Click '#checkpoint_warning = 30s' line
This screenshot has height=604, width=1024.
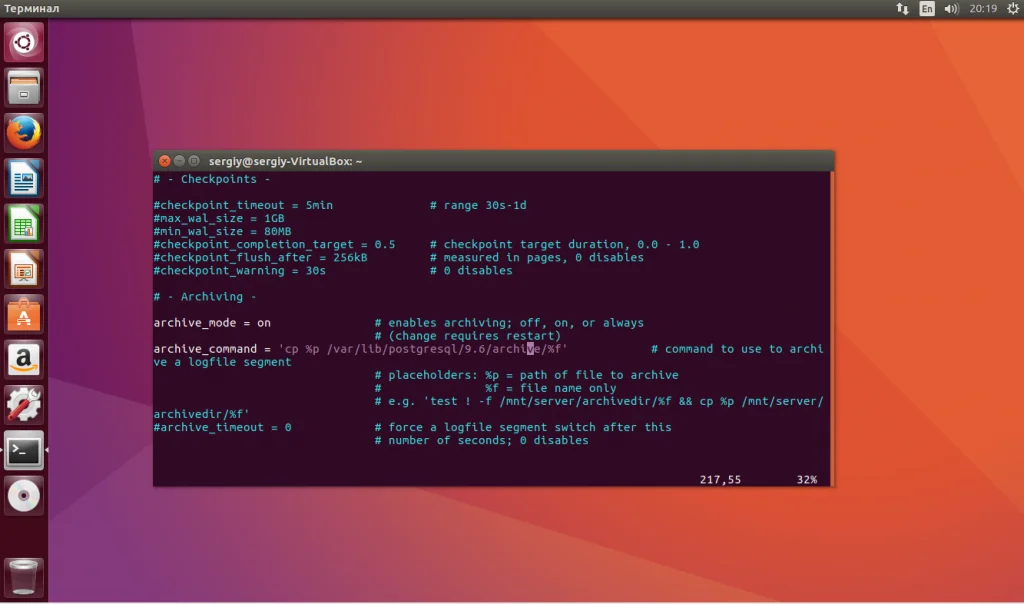coord(240,270)
